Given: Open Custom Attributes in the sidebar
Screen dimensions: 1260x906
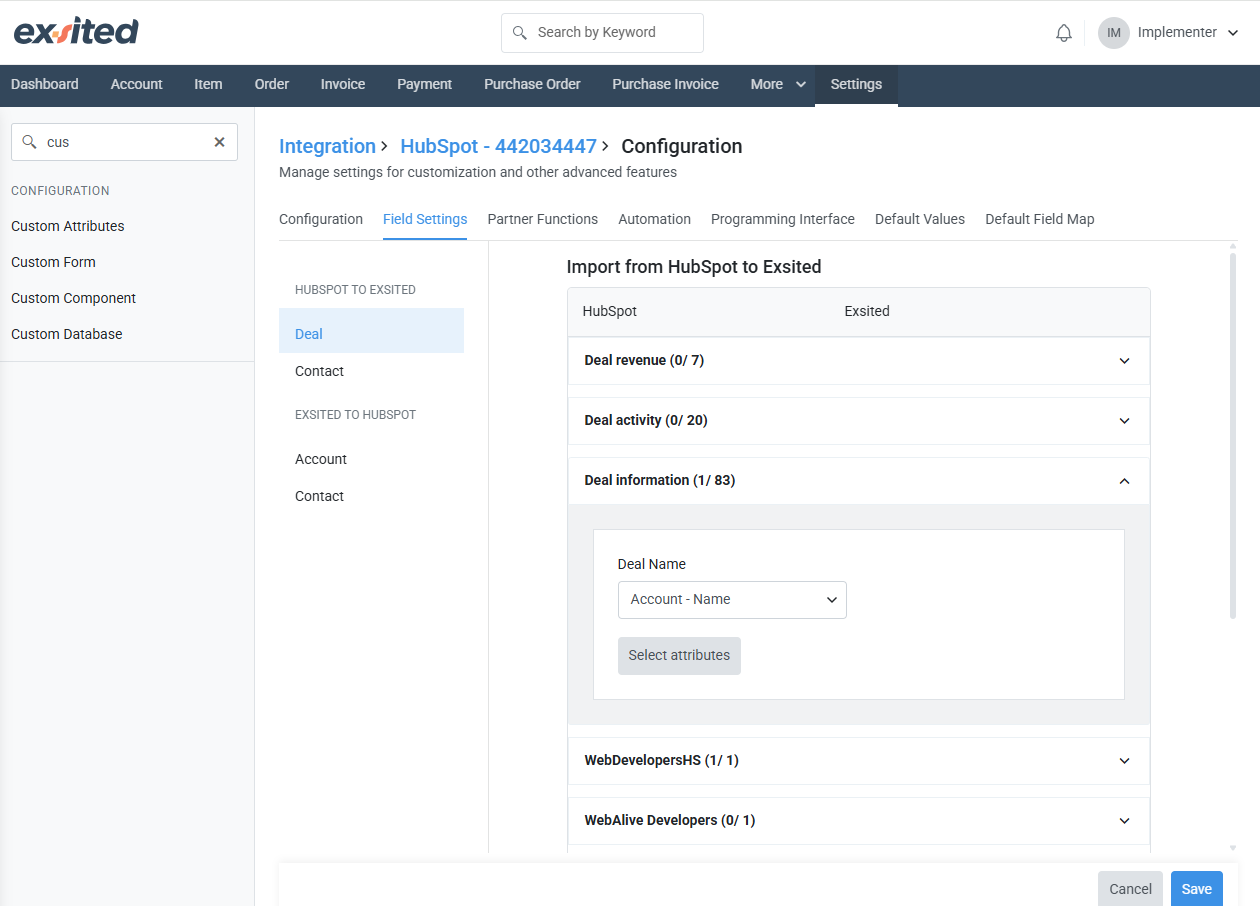Looking at the screenshot, I should point(68,226).
